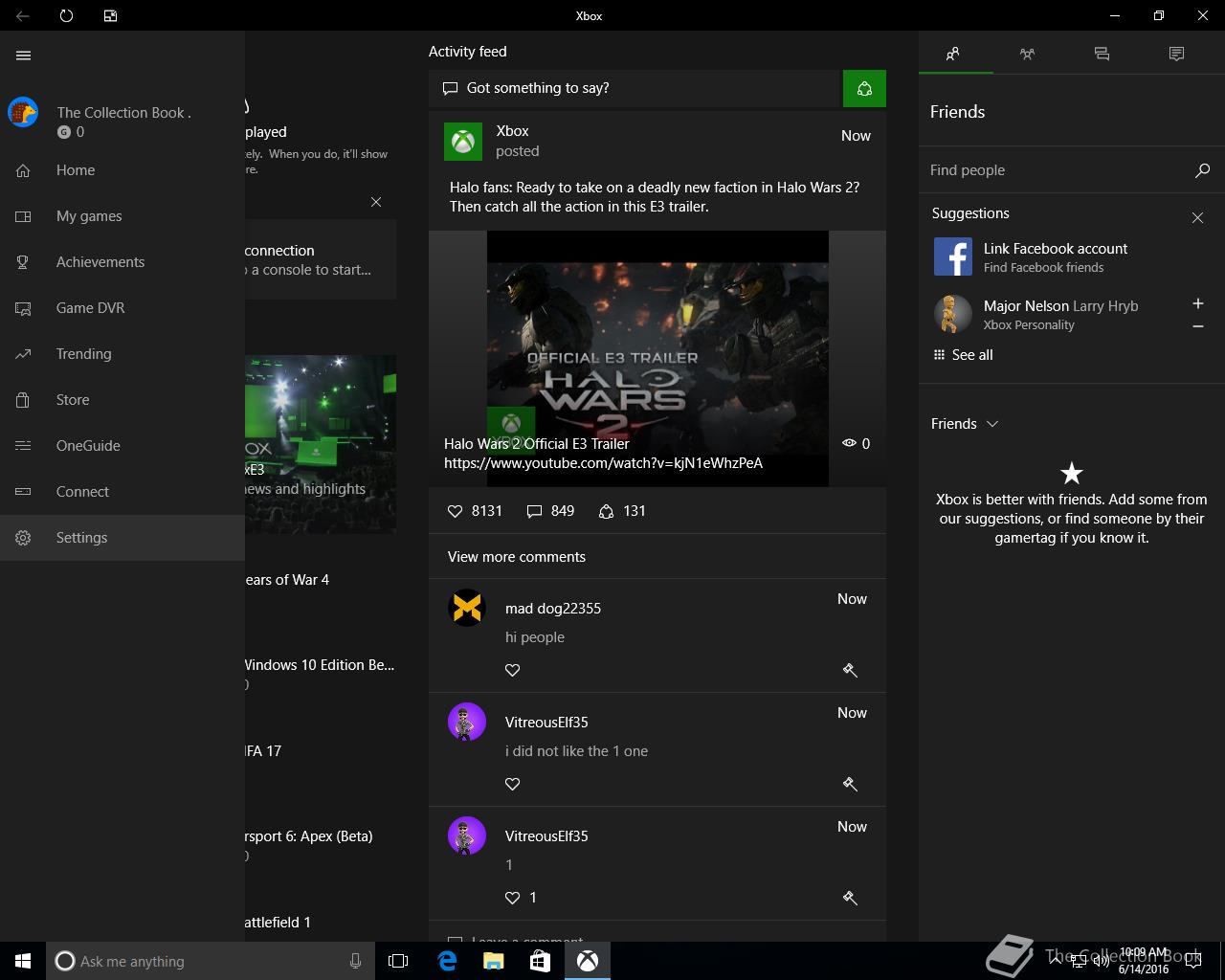Open the Store section

122,400
